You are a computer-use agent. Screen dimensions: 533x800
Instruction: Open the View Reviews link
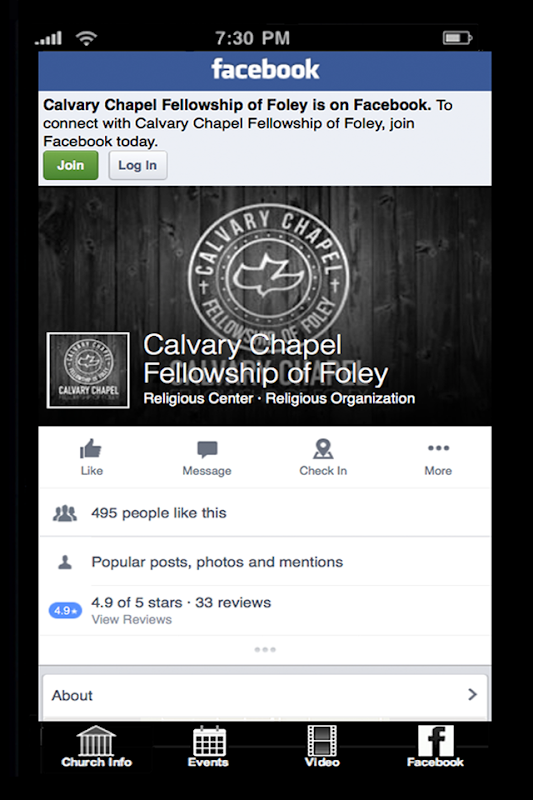click(132, 619)
